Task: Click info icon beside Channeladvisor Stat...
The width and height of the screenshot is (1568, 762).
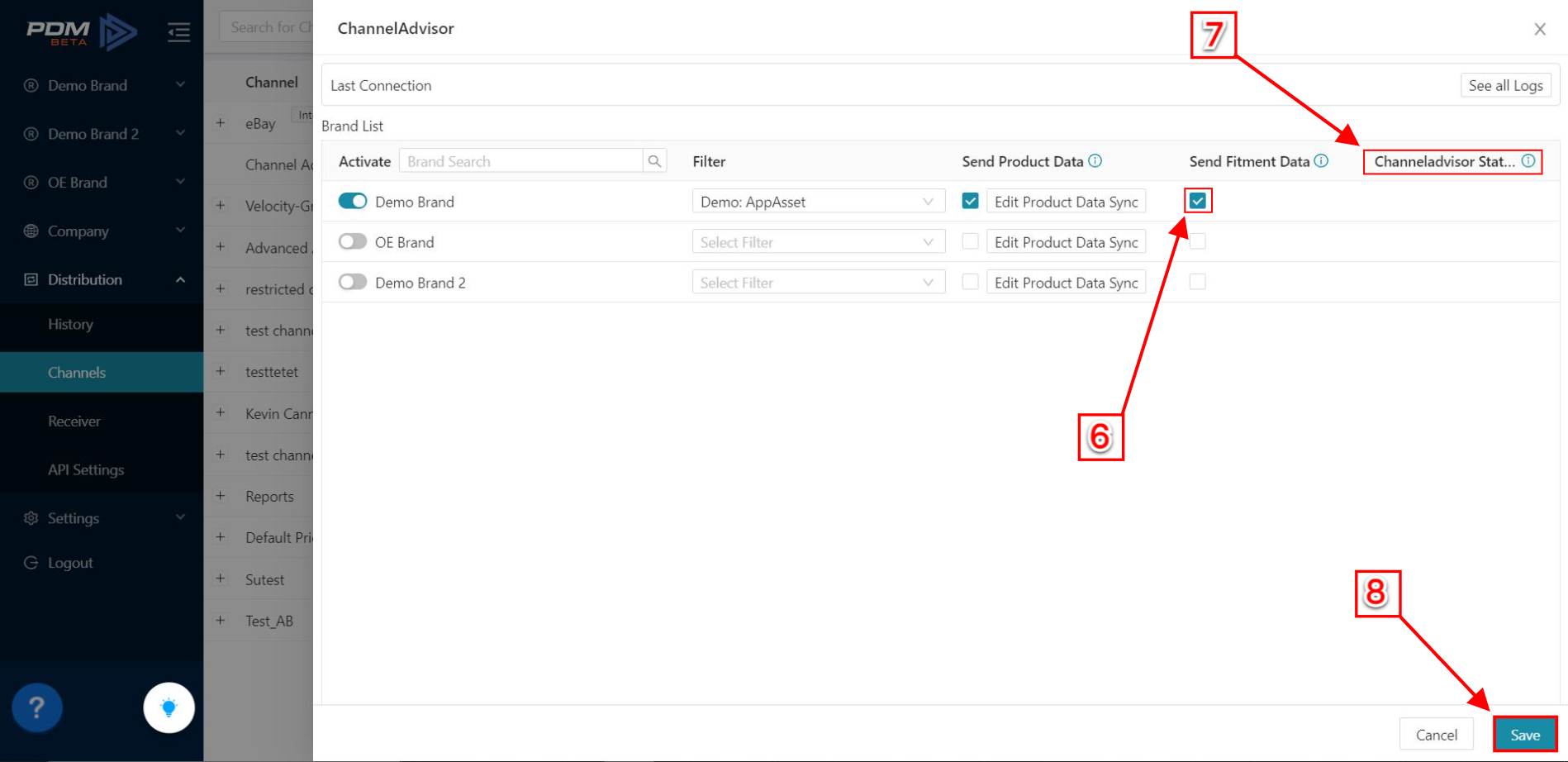Action: pyautogui.click(x=1528, y=161)
